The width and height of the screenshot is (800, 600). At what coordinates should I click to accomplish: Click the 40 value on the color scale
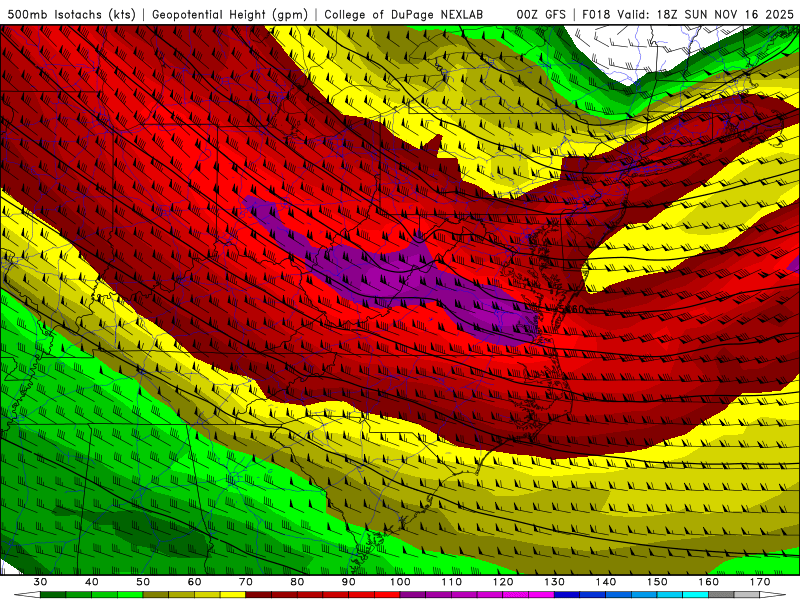[91, 582]
